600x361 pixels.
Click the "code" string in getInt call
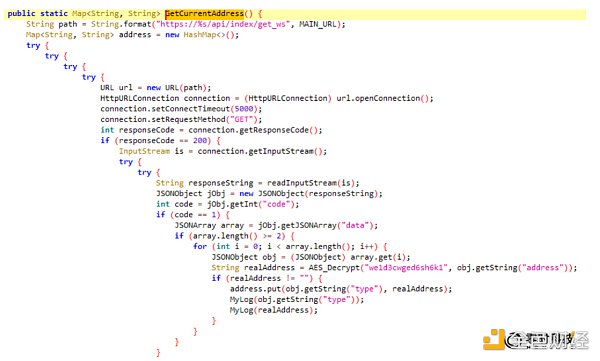pyautogui.click(x=276, y=204)
